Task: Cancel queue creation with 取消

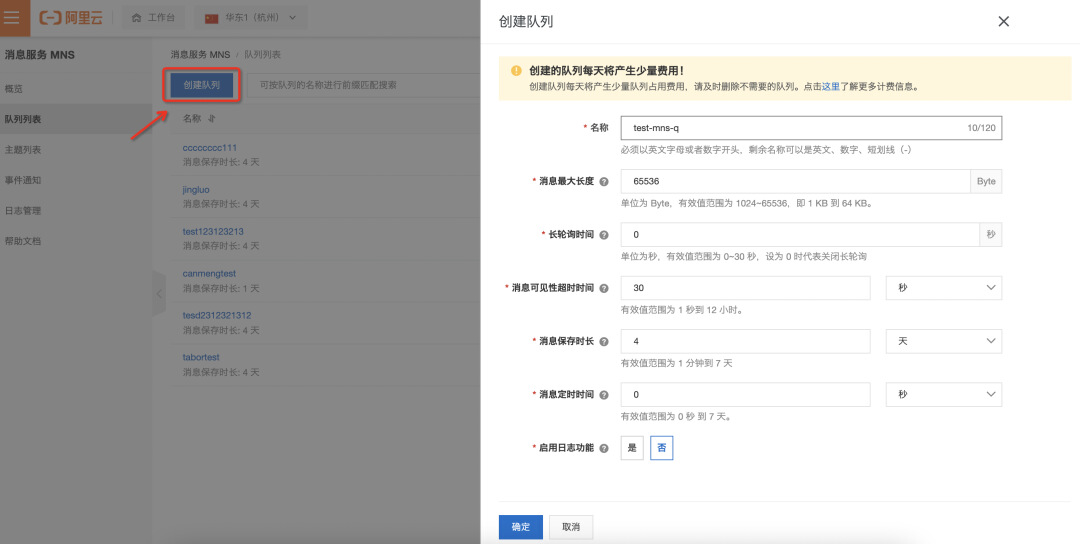Action: coord(571,527)
